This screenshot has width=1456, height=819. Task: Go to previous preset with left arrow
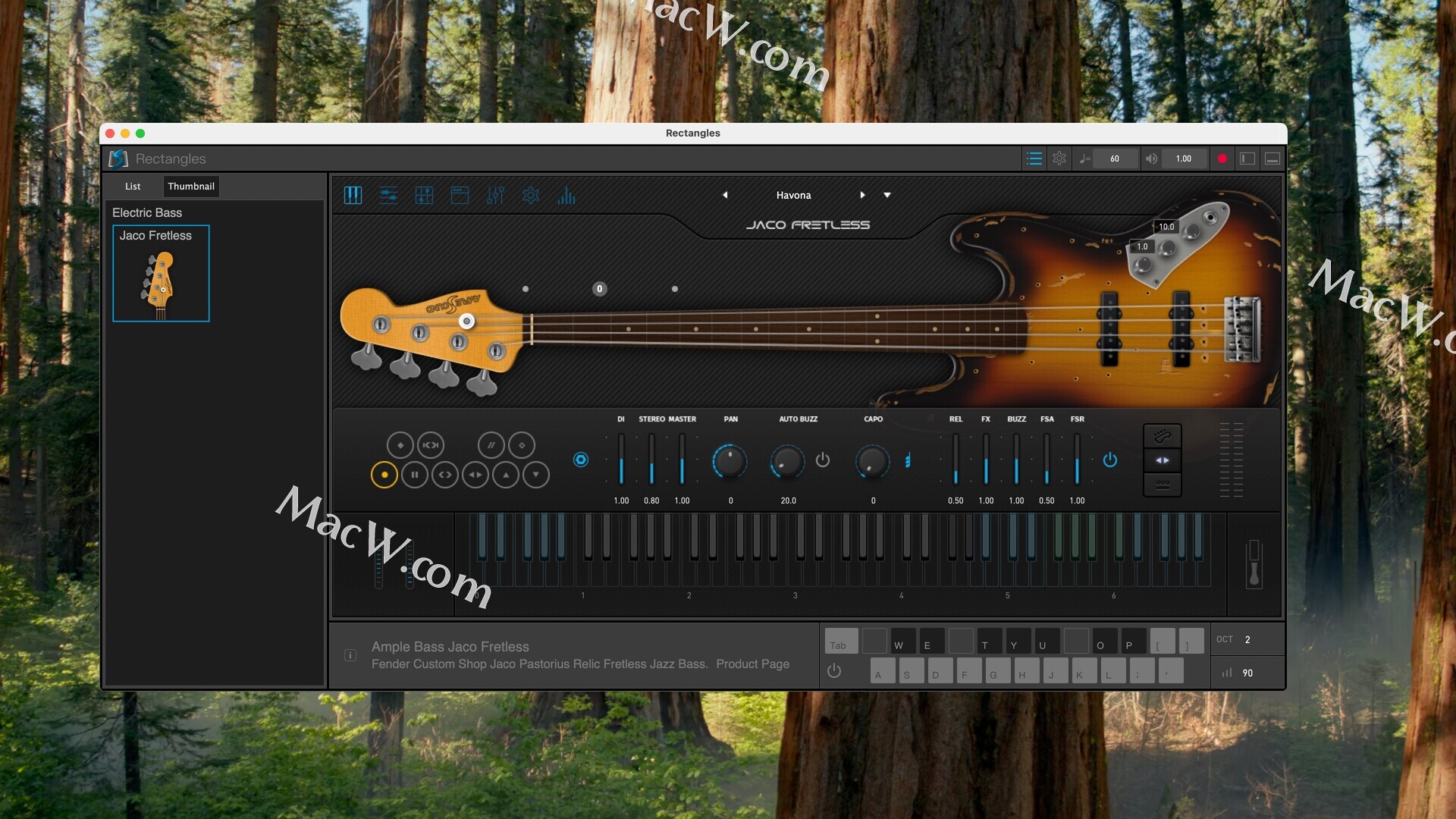click(725, 195)
